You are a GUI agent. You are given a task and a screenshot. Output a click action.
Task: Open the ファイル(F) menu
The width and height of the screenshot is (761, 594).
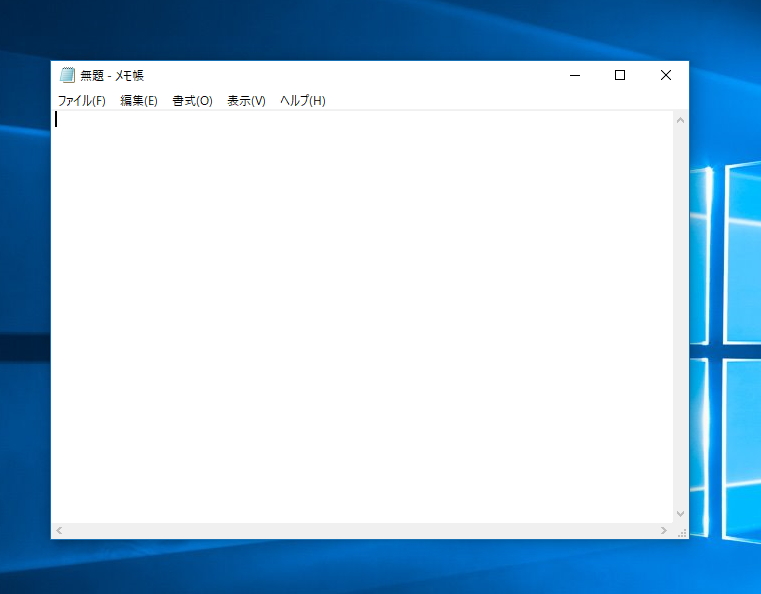[82, 100]
